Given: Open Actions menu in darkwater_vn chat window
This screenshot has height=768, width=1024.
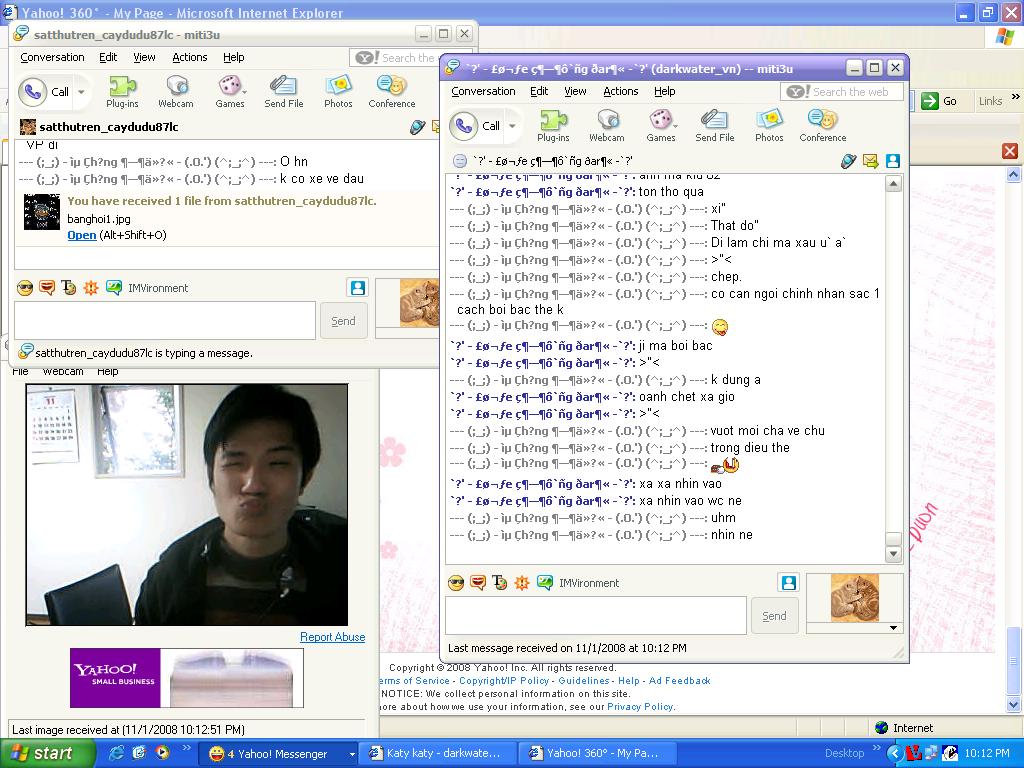Looking at the screenshot, I should 620,91.
